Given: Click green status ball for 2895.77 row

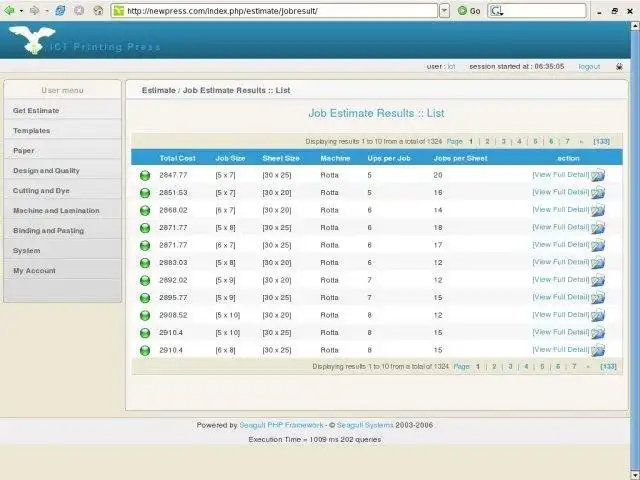Looking at the screenshot, I should pos(145,298).
